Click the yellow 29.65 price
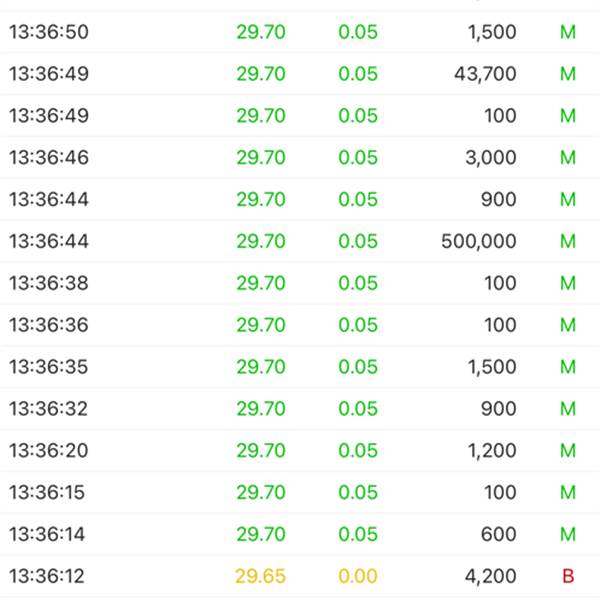 point(261,576)
